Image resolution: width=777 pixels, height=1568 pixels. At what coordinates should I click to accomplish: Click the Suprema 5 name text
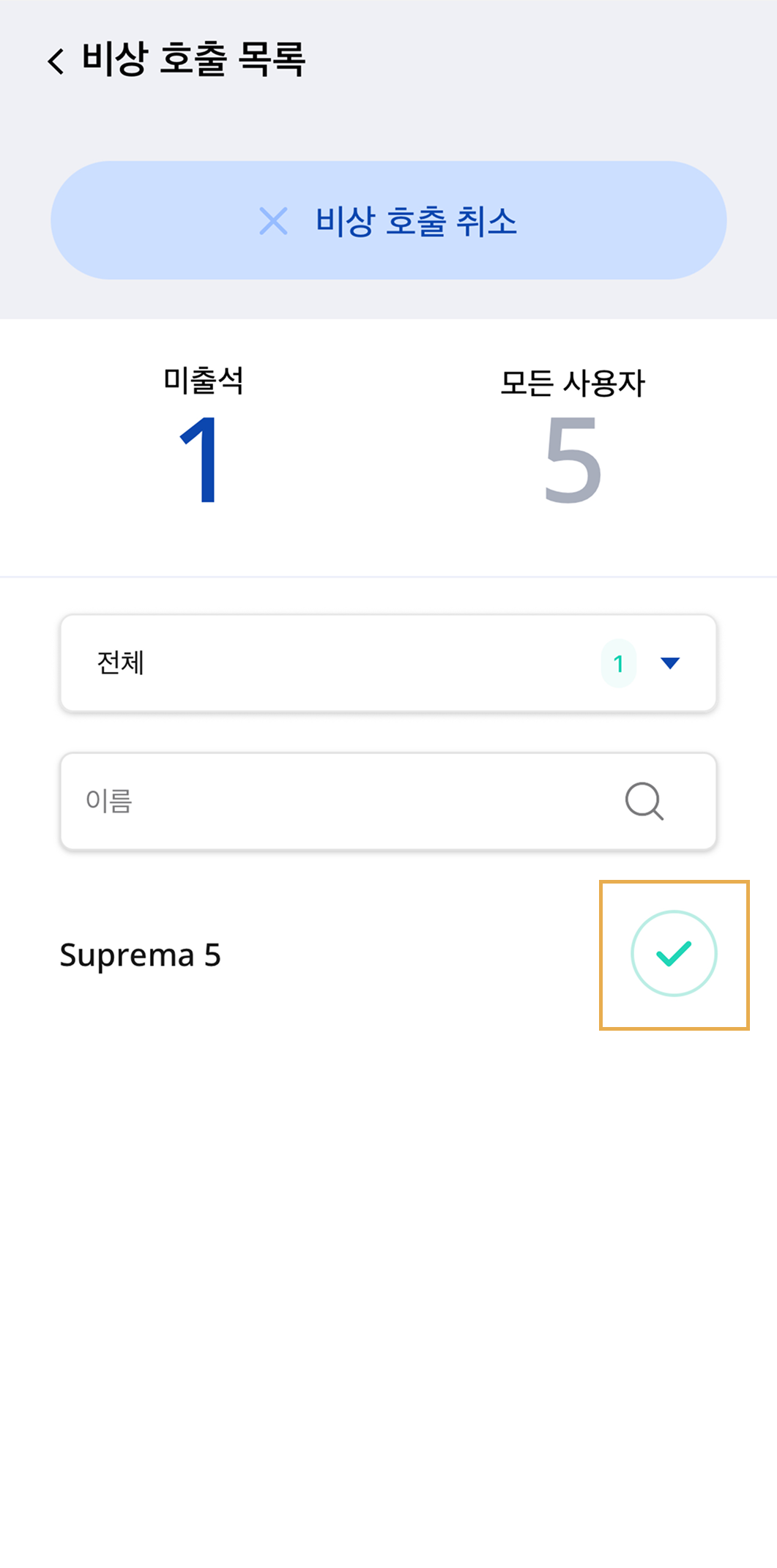tap(140, 955)
